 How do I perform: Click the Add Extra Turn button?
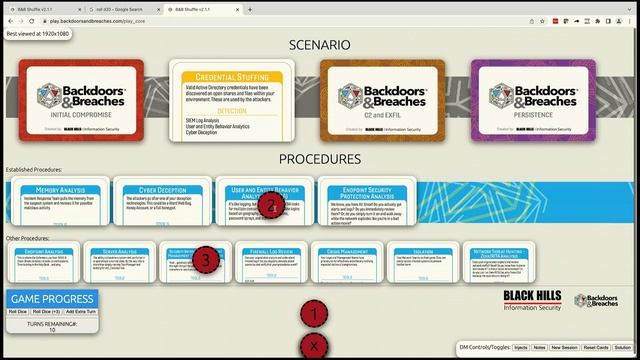(80, 311)
